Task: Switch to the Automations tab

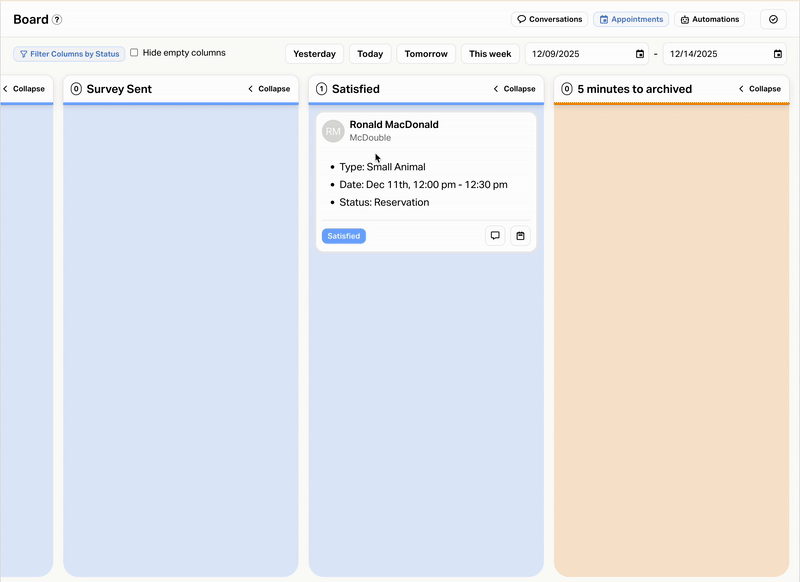Action: click(x=709, y=19)
